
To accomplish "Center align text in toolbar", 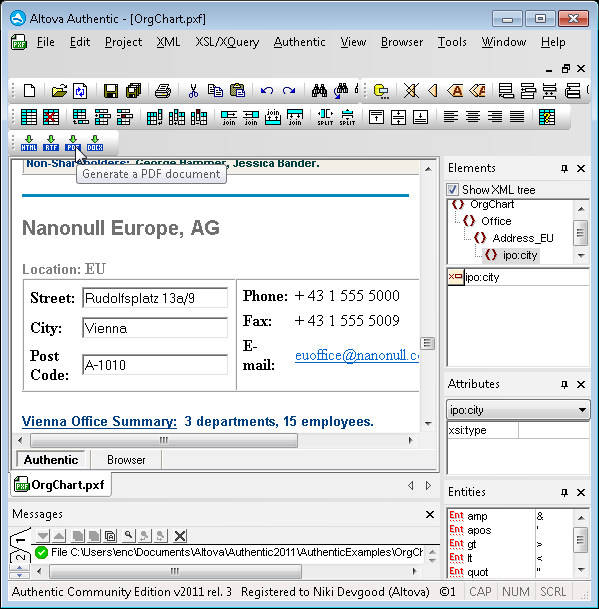I will tap(473, 117).
